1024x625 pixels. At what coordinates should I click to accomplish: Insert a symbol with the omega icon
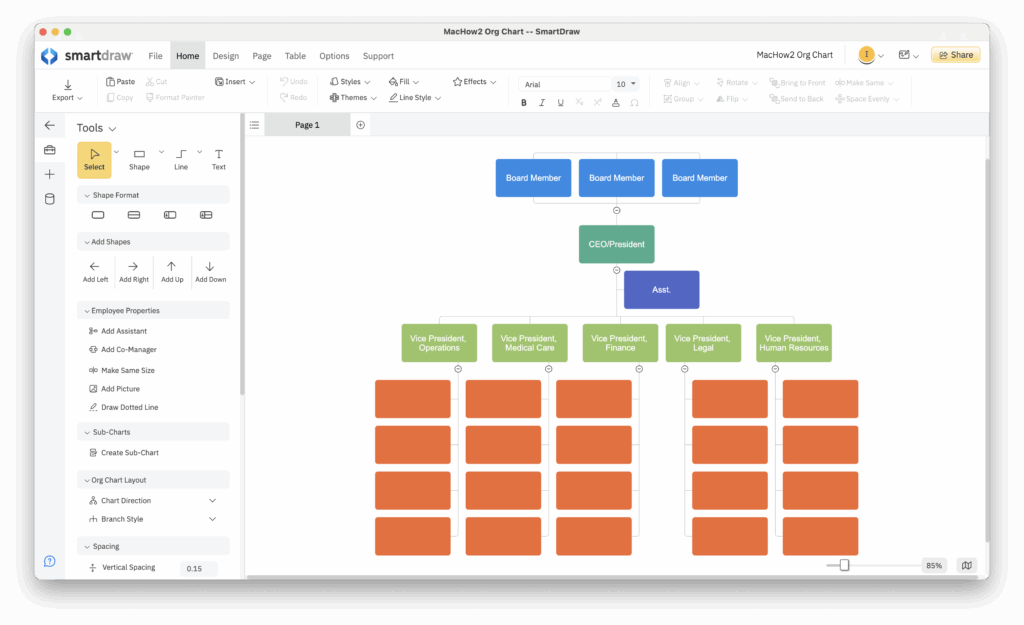click(634, 103)
